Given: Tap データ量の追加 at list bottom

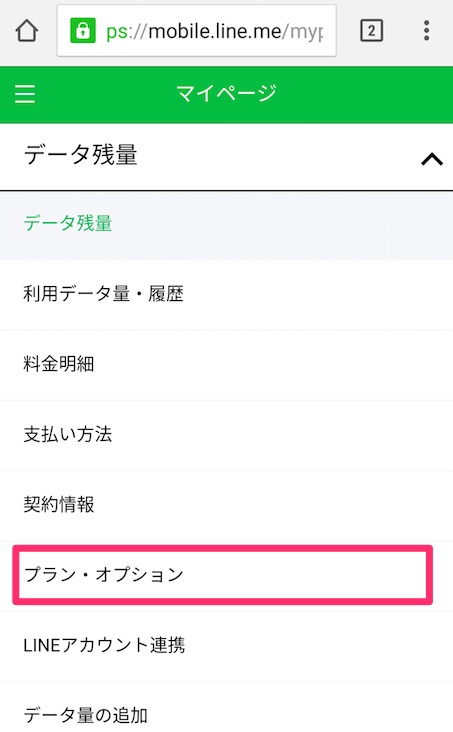Looking at the screenshot, I should point(226,707).
